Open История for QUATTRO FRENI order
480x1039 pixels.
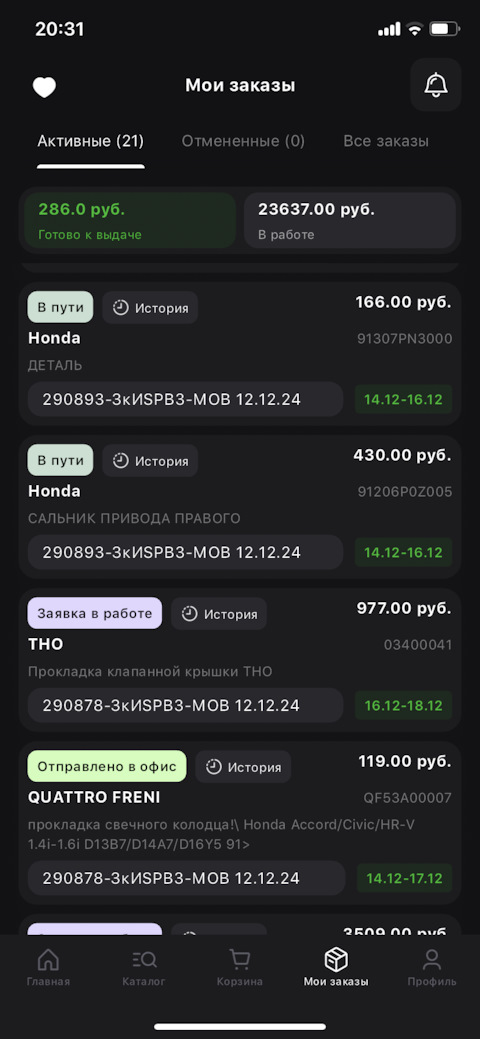coord(243,767)
